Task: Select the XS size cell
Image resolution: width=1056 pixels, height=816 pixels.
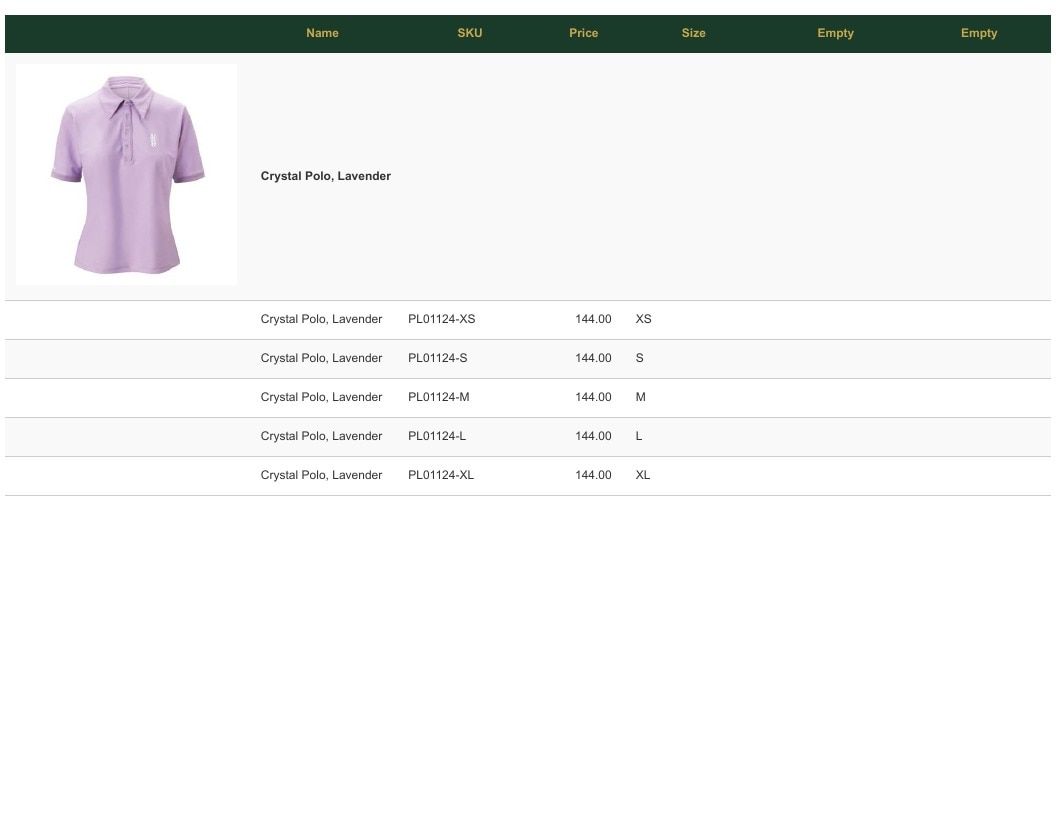Action: 643,319
